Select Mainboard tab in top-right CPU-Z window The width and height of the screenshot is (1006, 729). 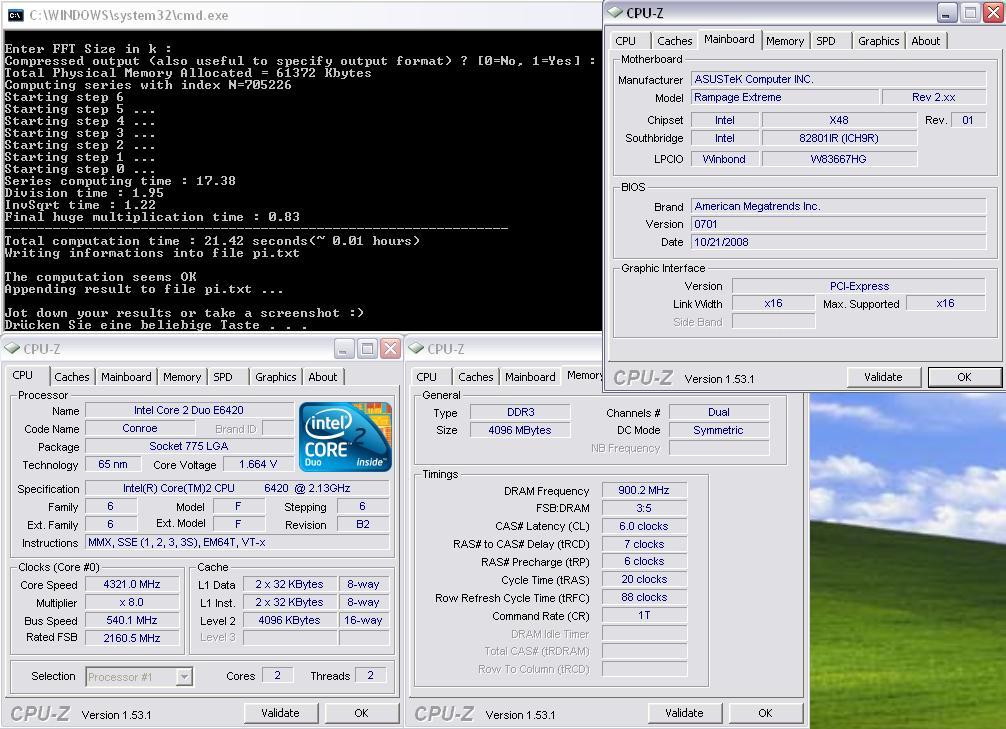(x=729, y=39)
